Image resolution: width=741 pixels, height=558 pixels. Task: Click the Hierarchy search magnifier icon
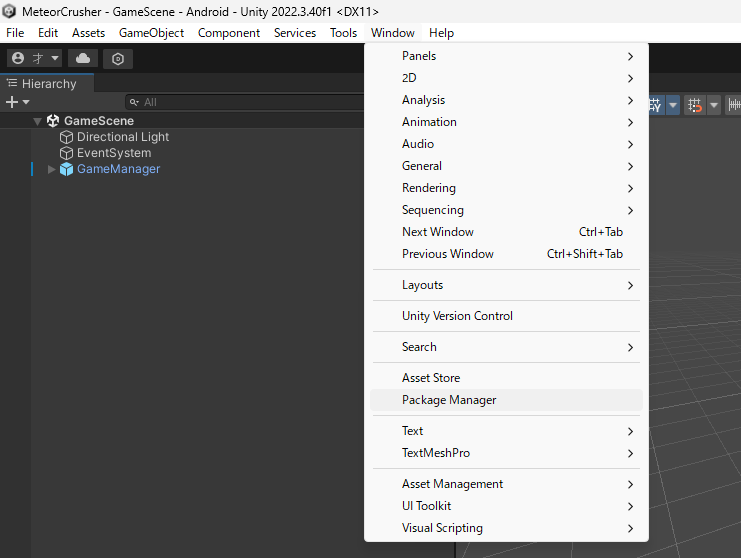[x=134, y=102]
